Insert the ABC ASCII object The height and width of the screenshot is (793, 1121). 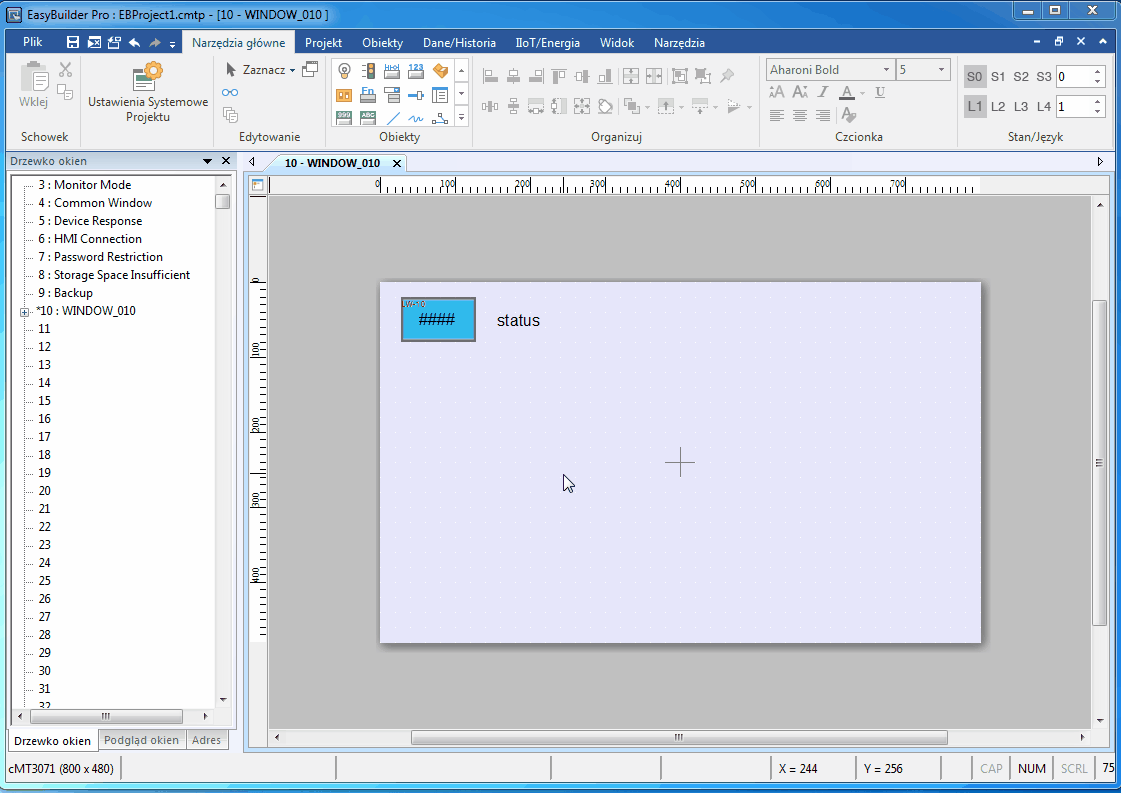pos(368,117)
